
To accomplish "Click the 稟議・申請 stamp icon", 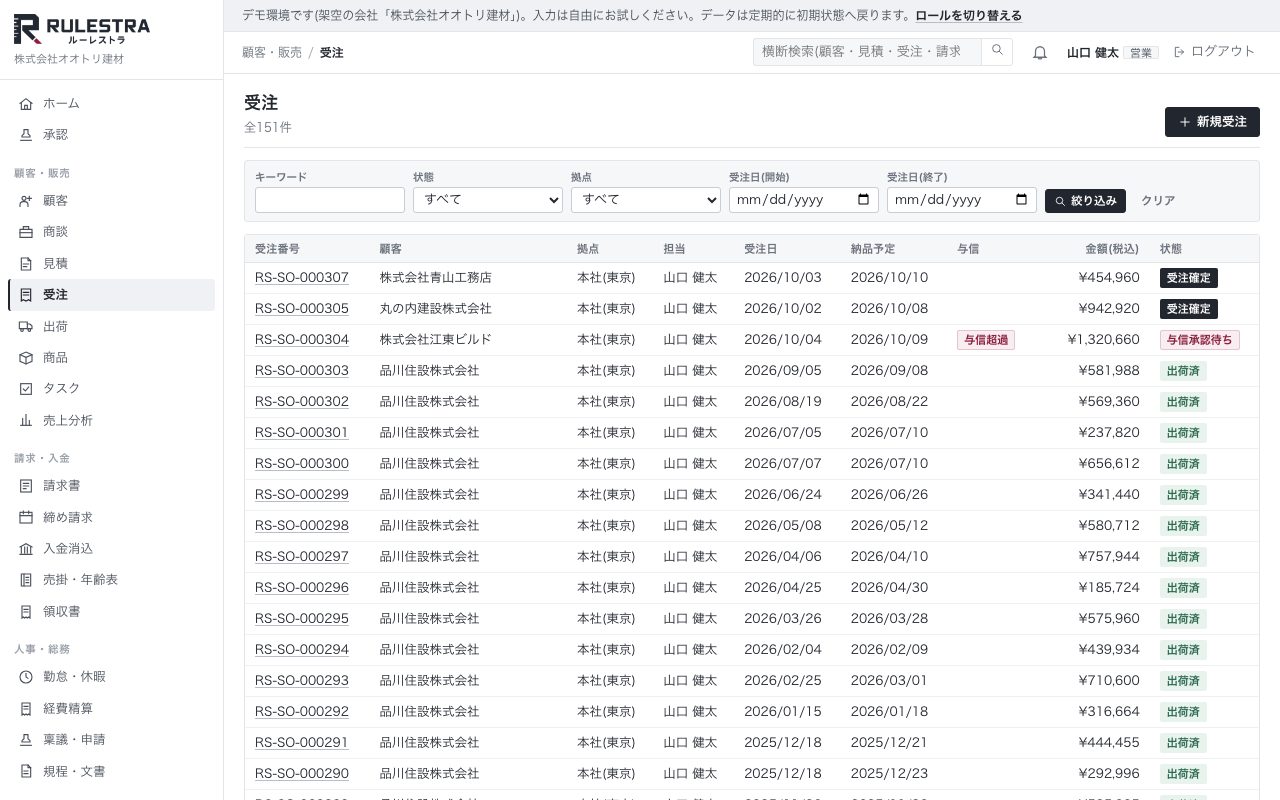I will 26,740.
